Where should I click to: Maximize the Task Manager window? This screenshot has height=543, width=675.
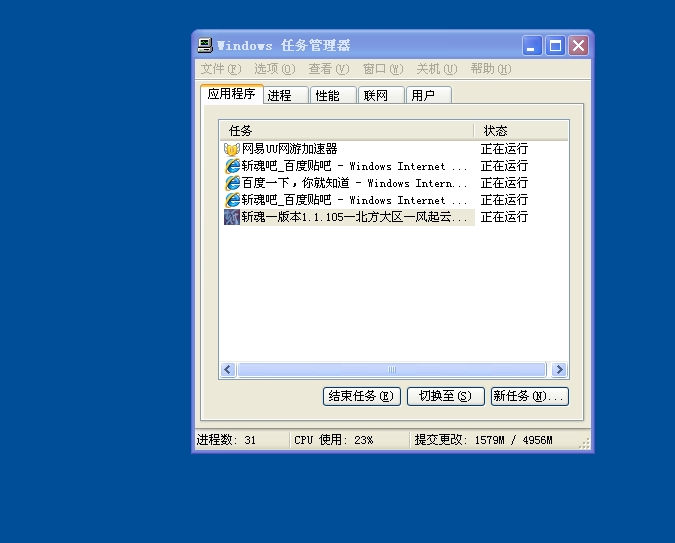point(555,45)
